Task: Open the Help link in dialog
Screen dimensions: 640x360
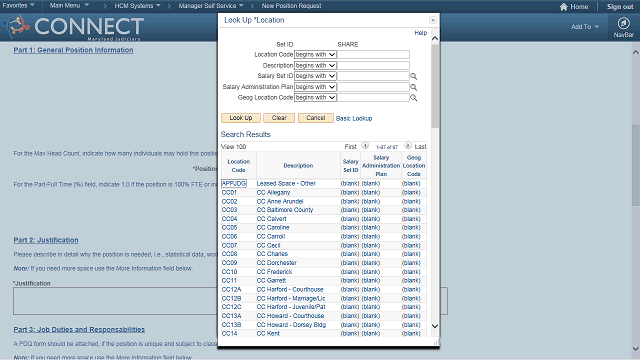Action: tap(420, 33)
